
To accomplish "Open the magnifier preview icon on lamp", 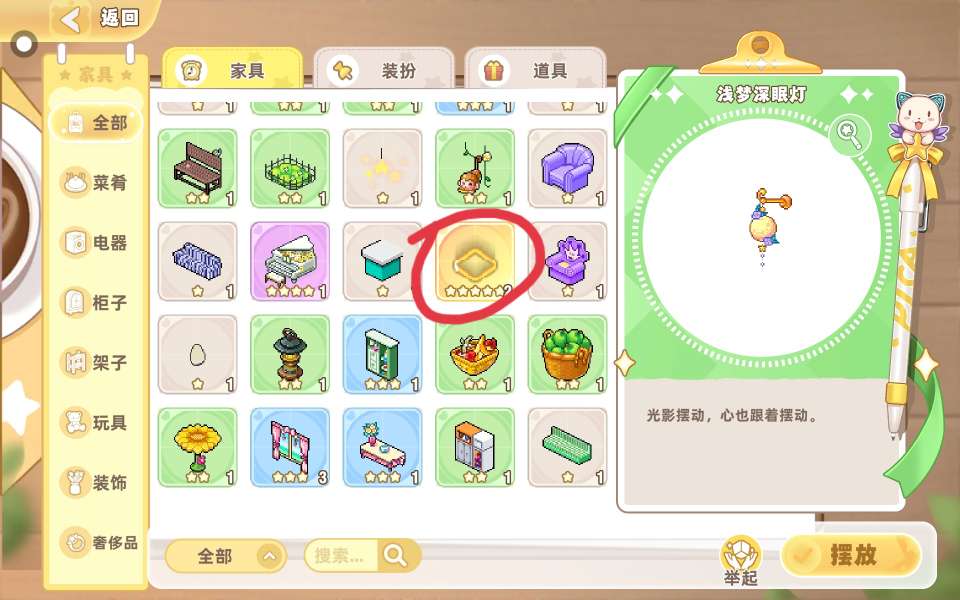I will click(x=850, y=137).
